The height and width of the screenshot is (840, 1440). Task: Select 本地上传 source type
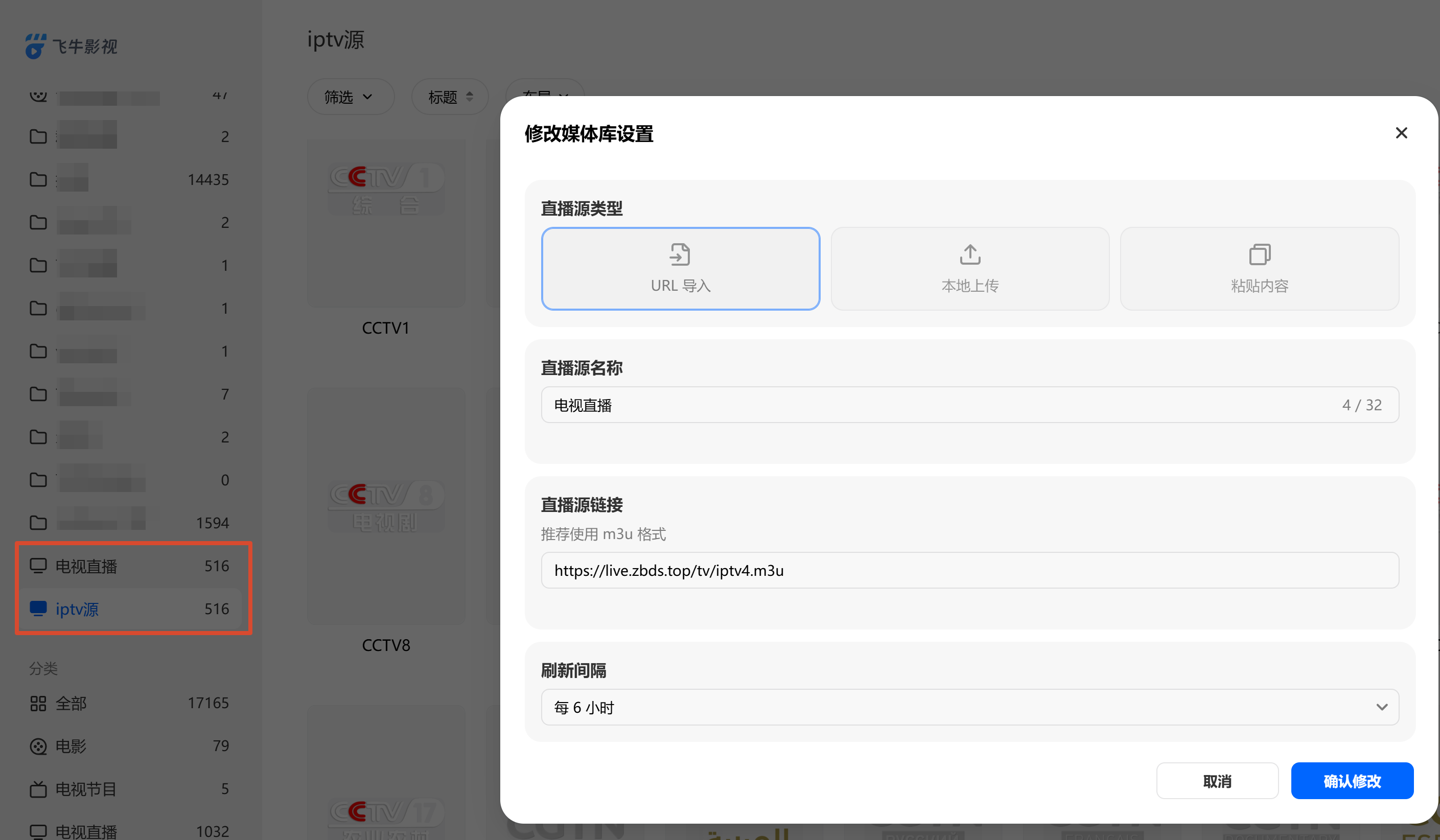pos(970,269)
